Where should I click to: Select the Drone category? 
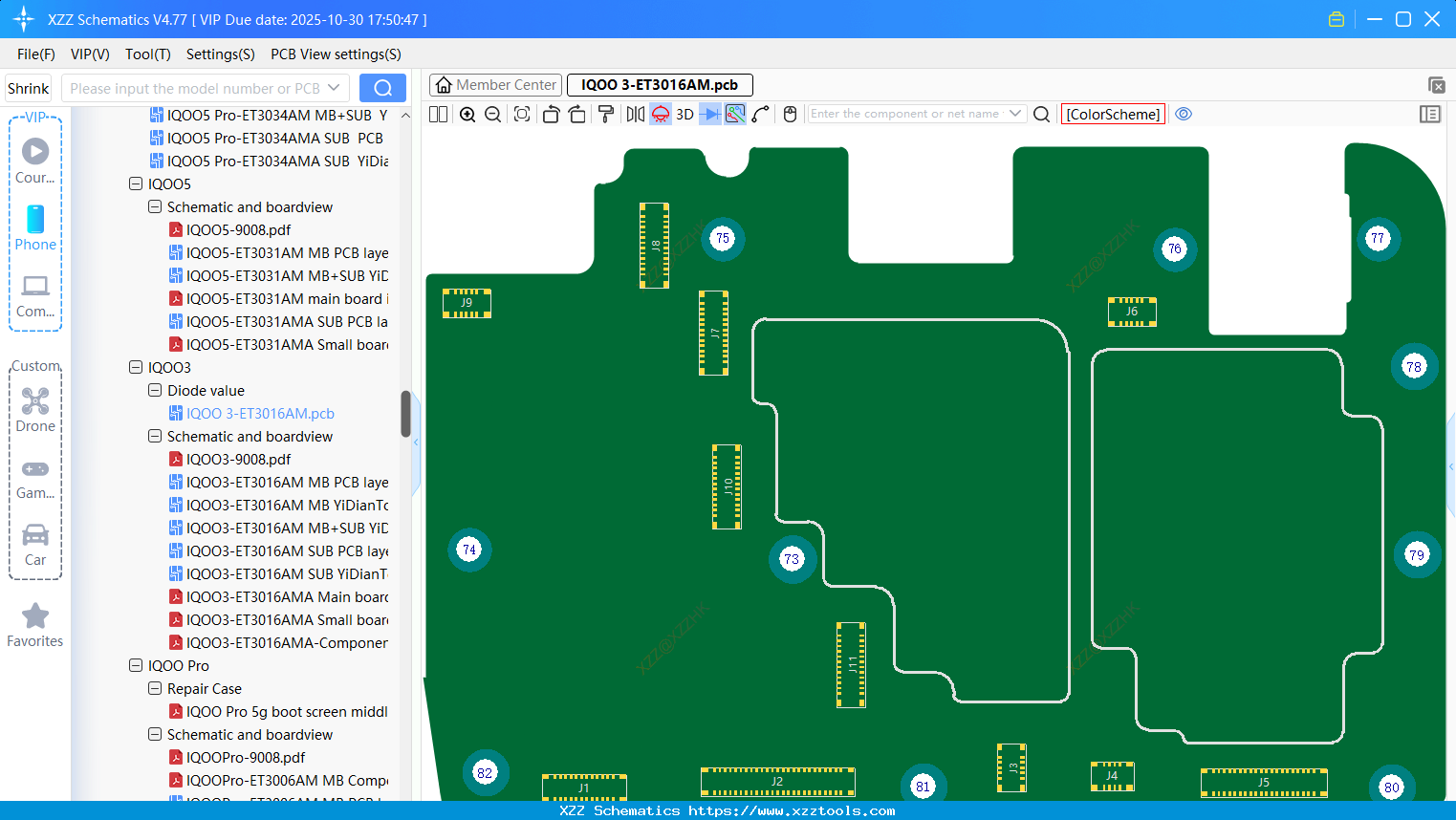(x=35, y=409)
